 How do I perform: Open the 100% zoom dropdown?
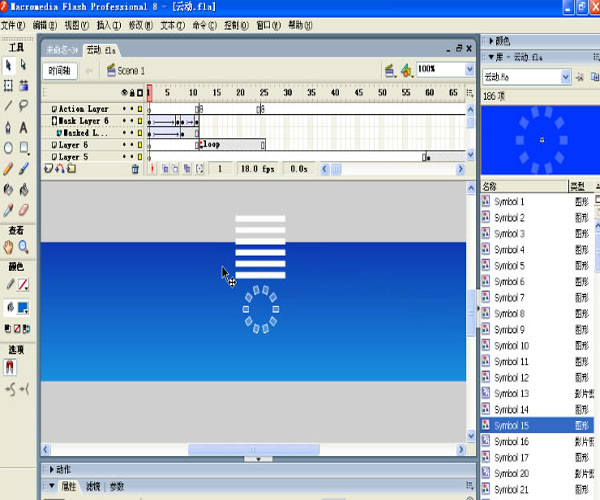tap(467, 70)
